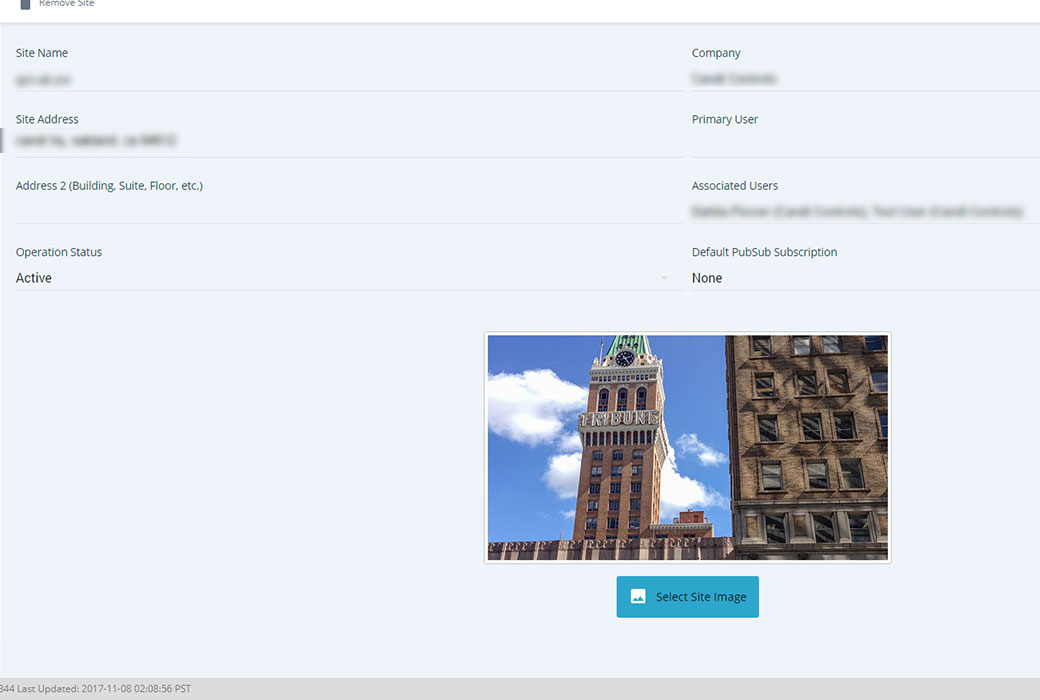Click the Operation Status label
This screenshot has height=700, width=1040.
(59, 252)
